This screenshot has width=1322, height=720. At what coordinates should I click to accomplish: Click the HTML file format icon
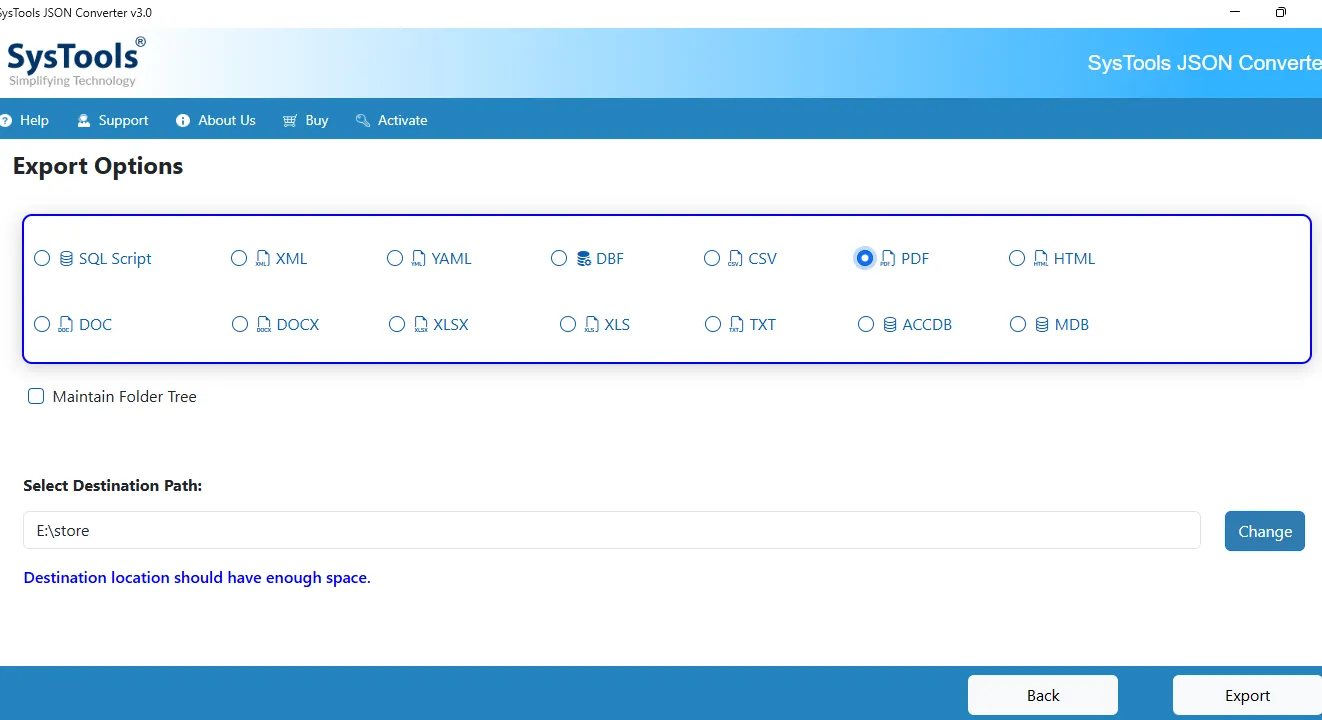click(x=1041, y=259)
